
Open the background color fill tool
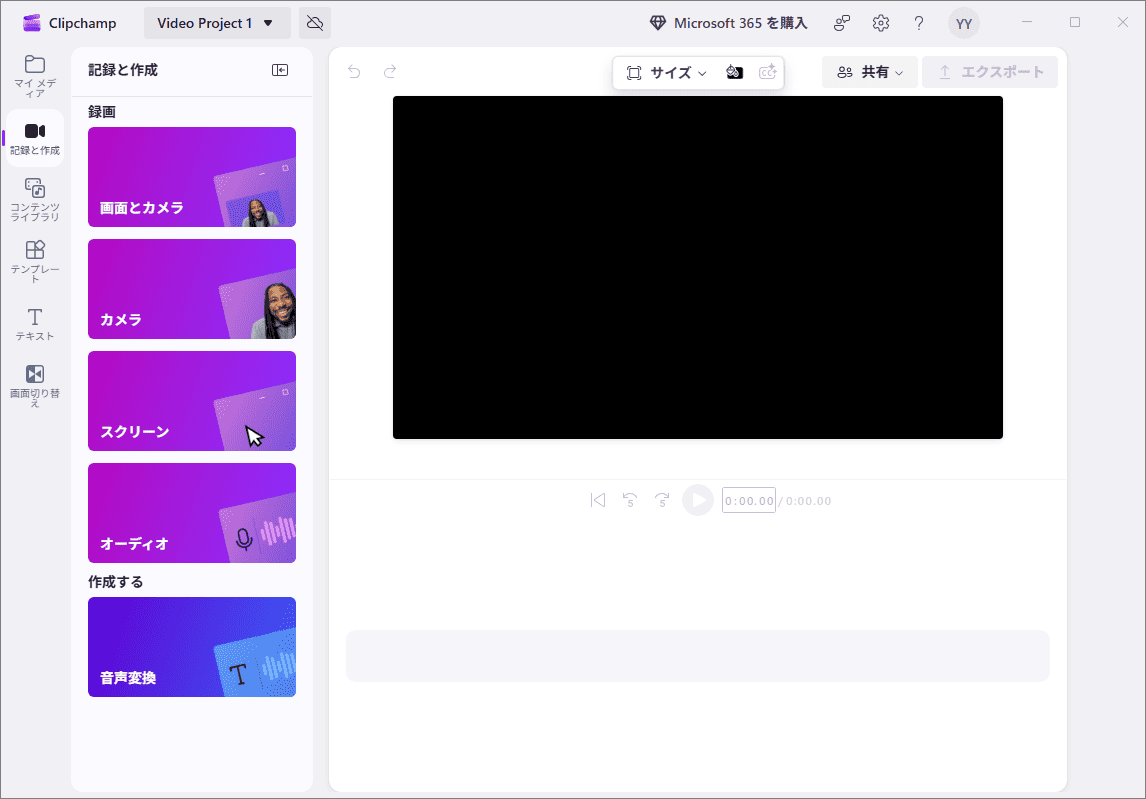[735, 72]
